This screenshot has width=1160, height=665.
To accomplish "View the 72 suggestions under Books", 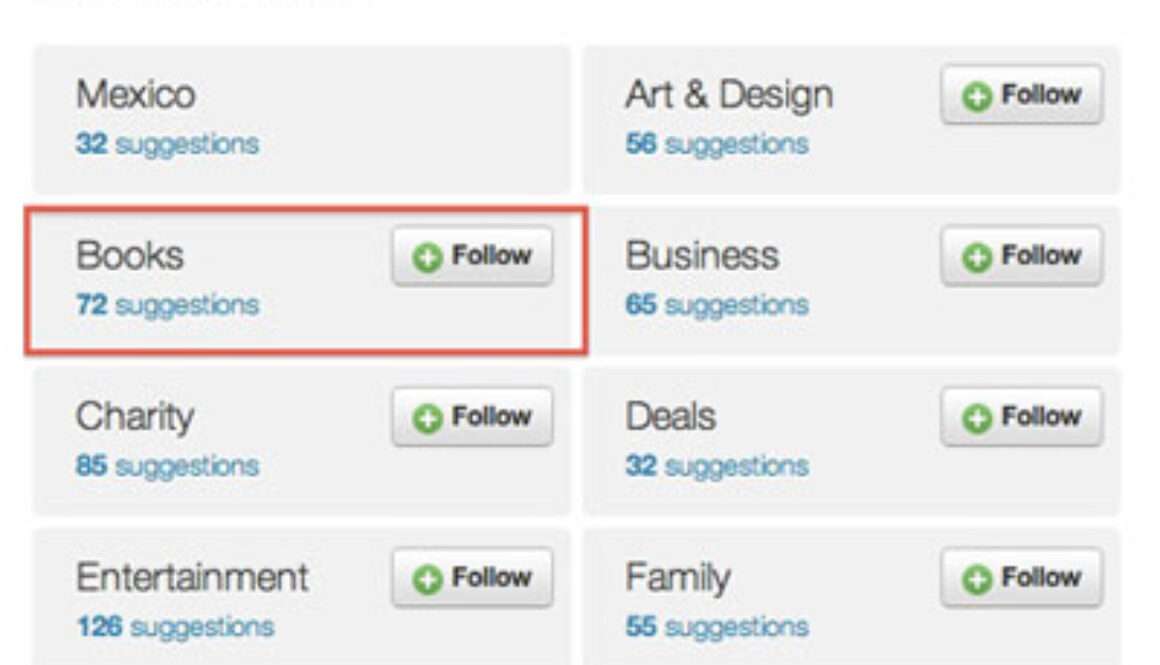I will click(x=167, y=305).
